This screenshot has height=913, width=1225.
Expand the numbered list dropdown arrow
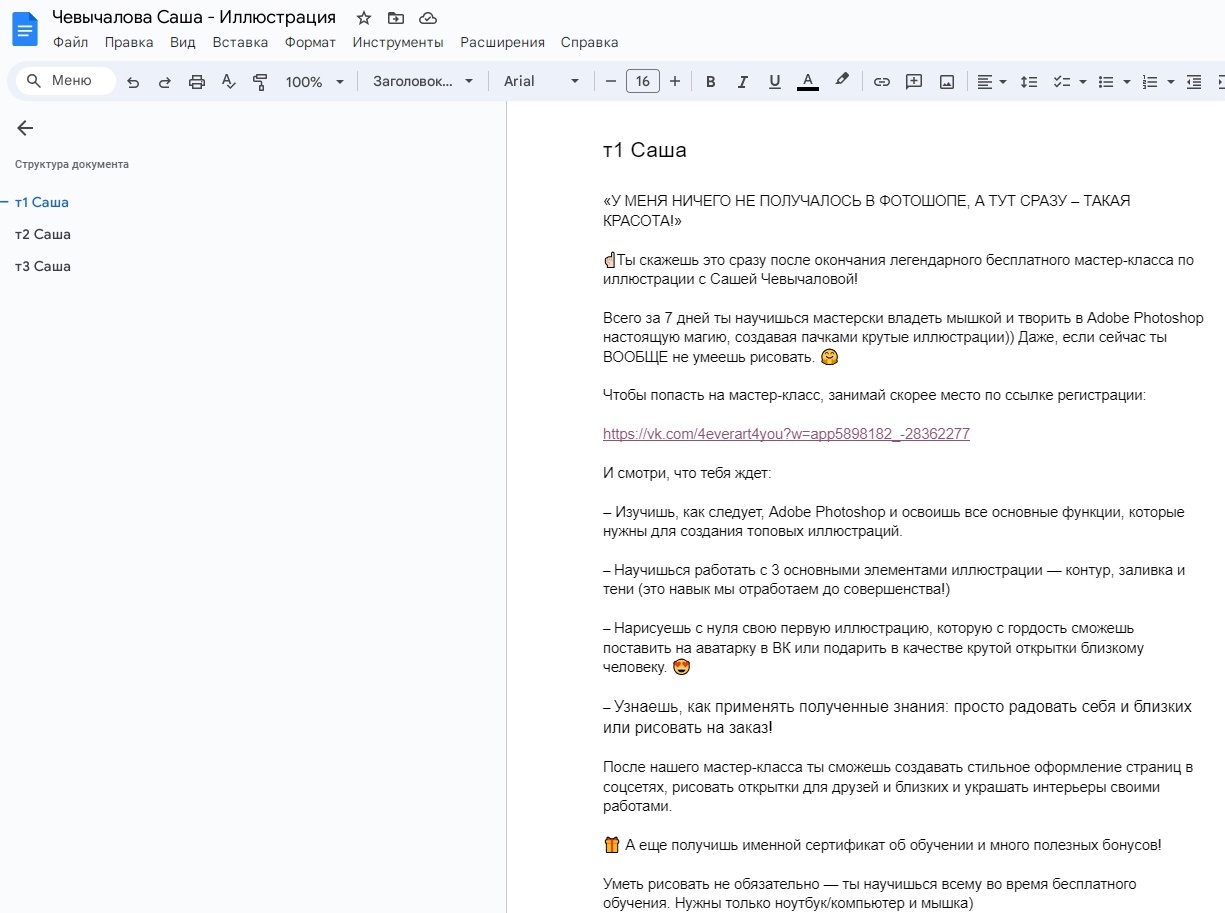pos(1171,82)
